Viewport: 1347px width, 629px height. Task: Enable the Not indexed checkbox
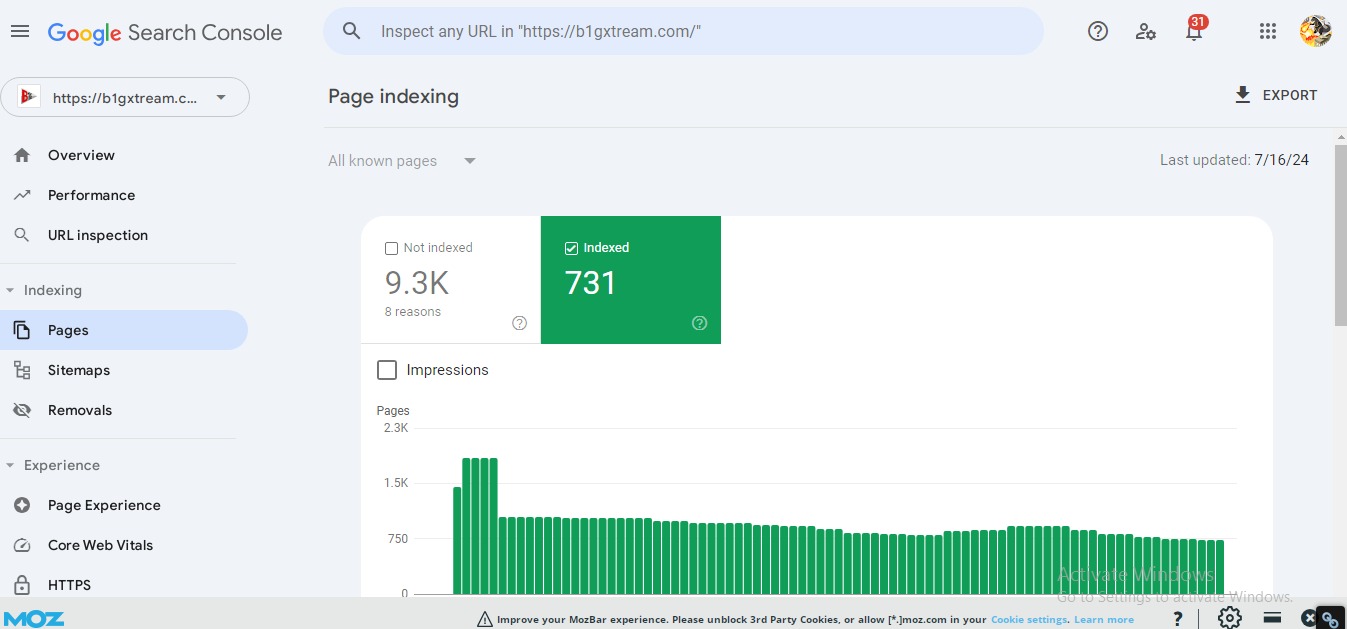(392, 248)
